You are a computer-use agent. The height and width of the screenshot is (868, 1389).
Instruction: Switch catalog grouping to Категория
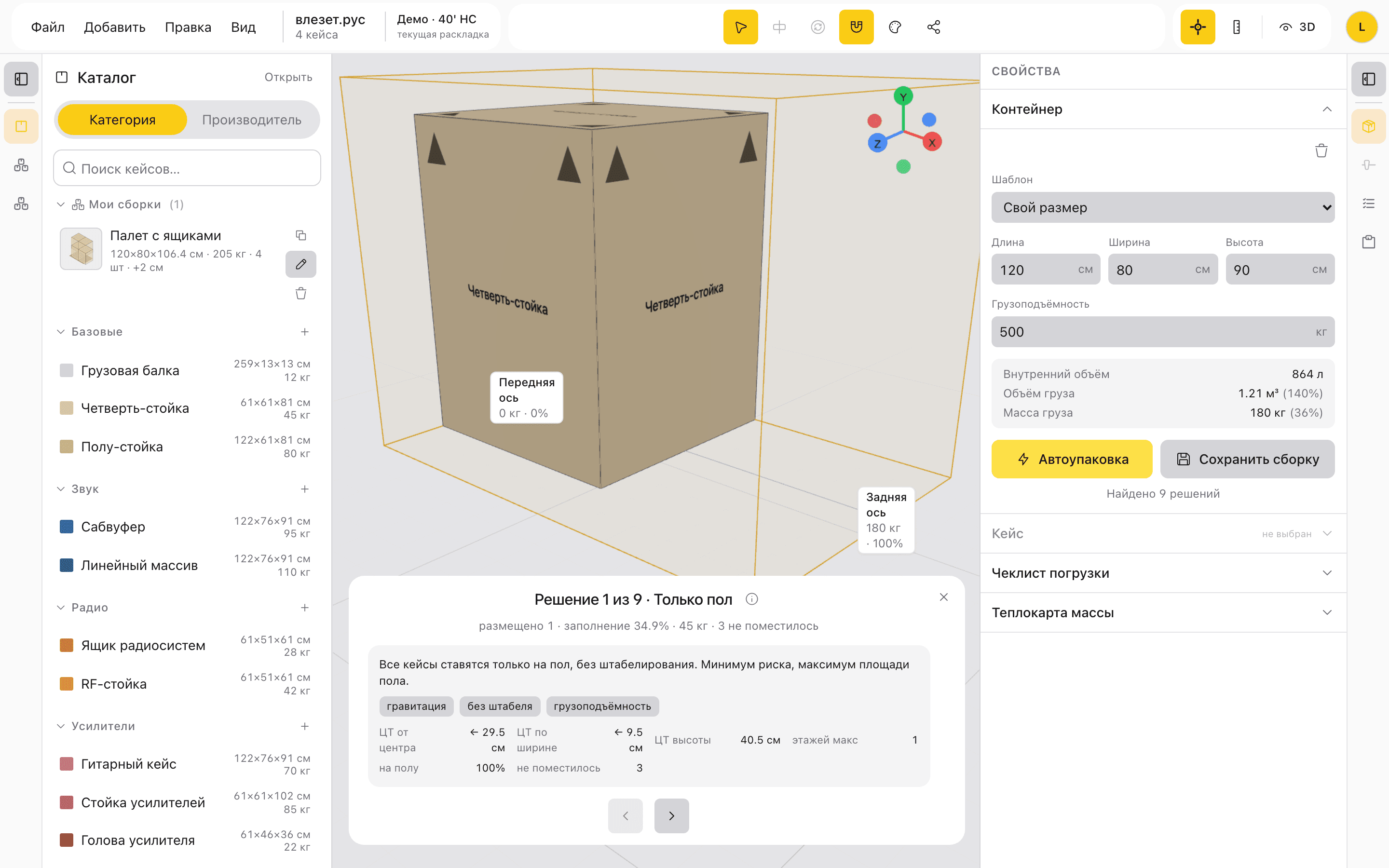[122, 120]
